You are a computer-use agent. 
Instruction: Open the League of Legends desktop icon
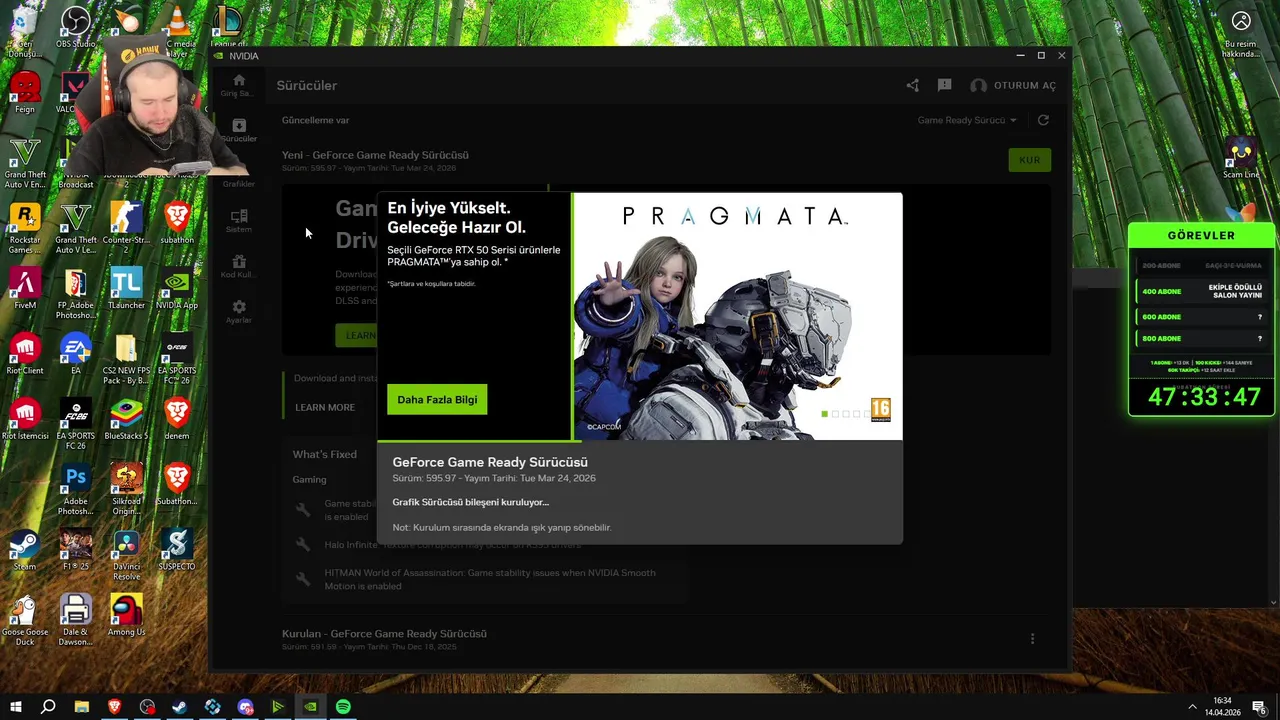pyautogui.click(x=228, y=26)
